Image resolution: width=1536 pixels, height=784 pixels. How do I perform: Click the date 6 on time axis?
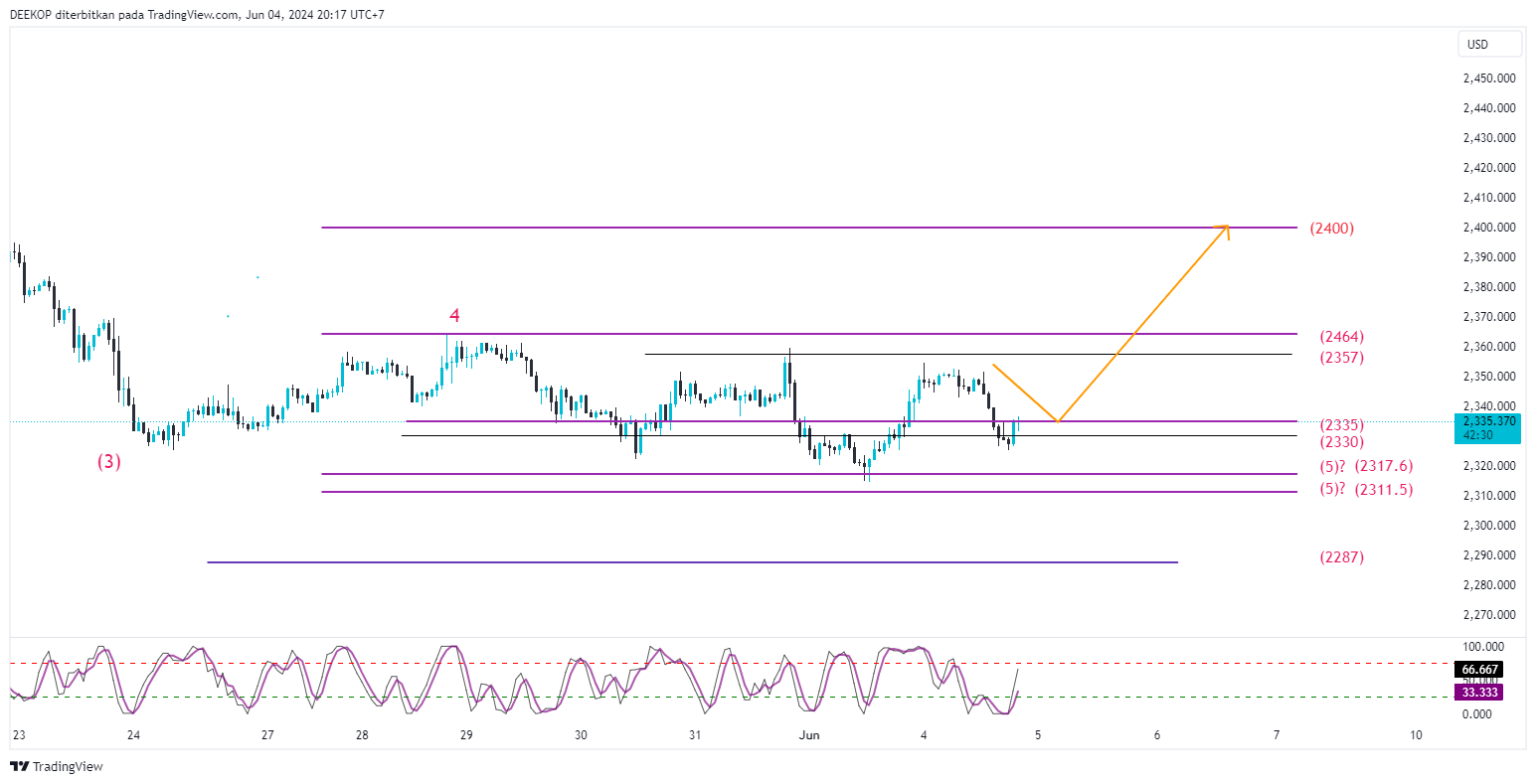1157,735
